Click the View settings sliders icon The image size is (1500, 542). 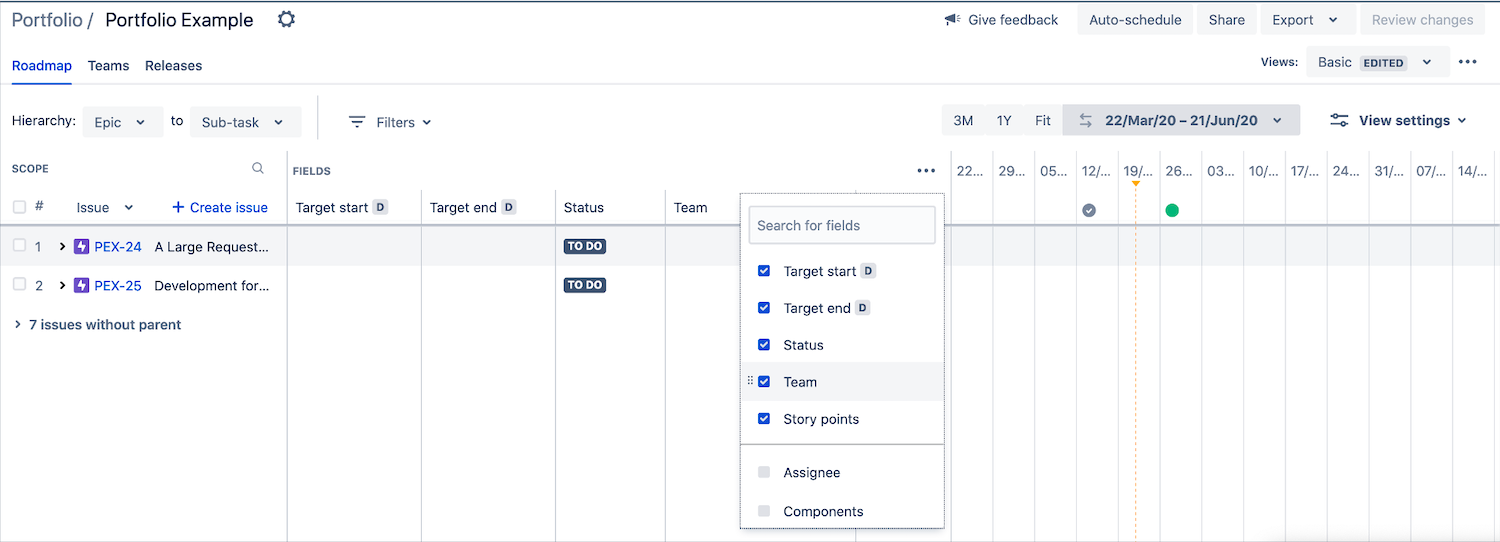pyautogui.click(x=1339, y=120)
